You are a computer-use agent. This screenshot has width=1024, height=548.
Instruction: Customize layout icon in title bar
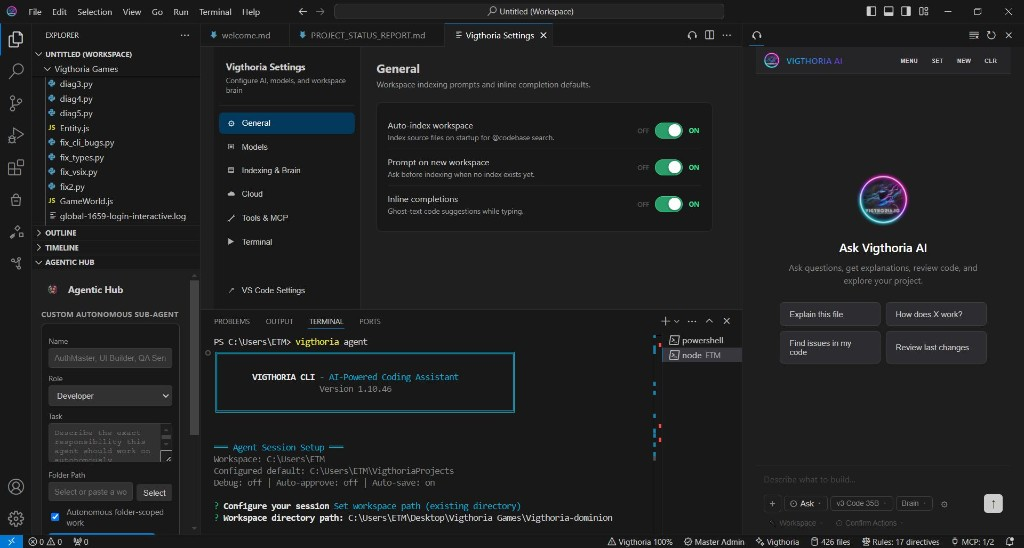923,11
